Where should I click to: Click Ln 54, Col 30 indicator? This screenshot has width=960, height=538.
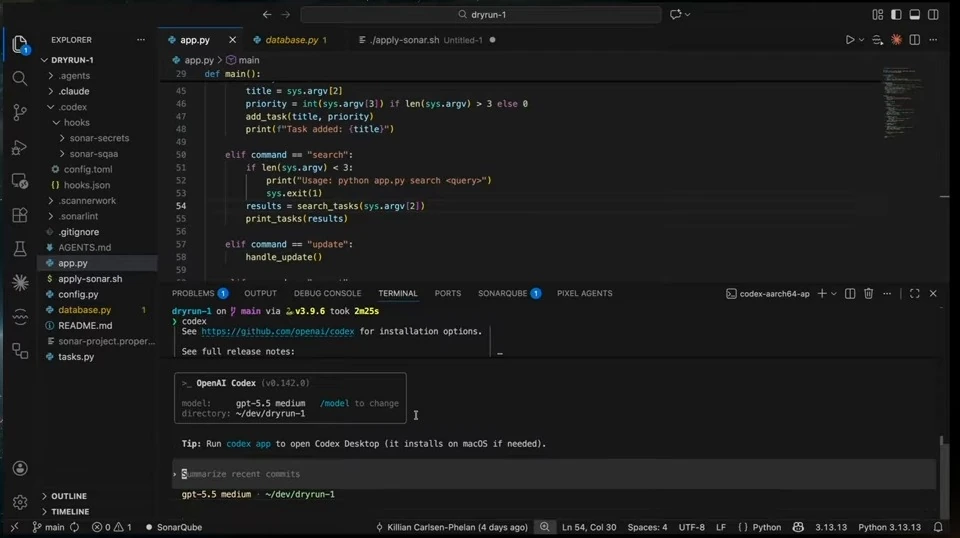pos(589,527)
